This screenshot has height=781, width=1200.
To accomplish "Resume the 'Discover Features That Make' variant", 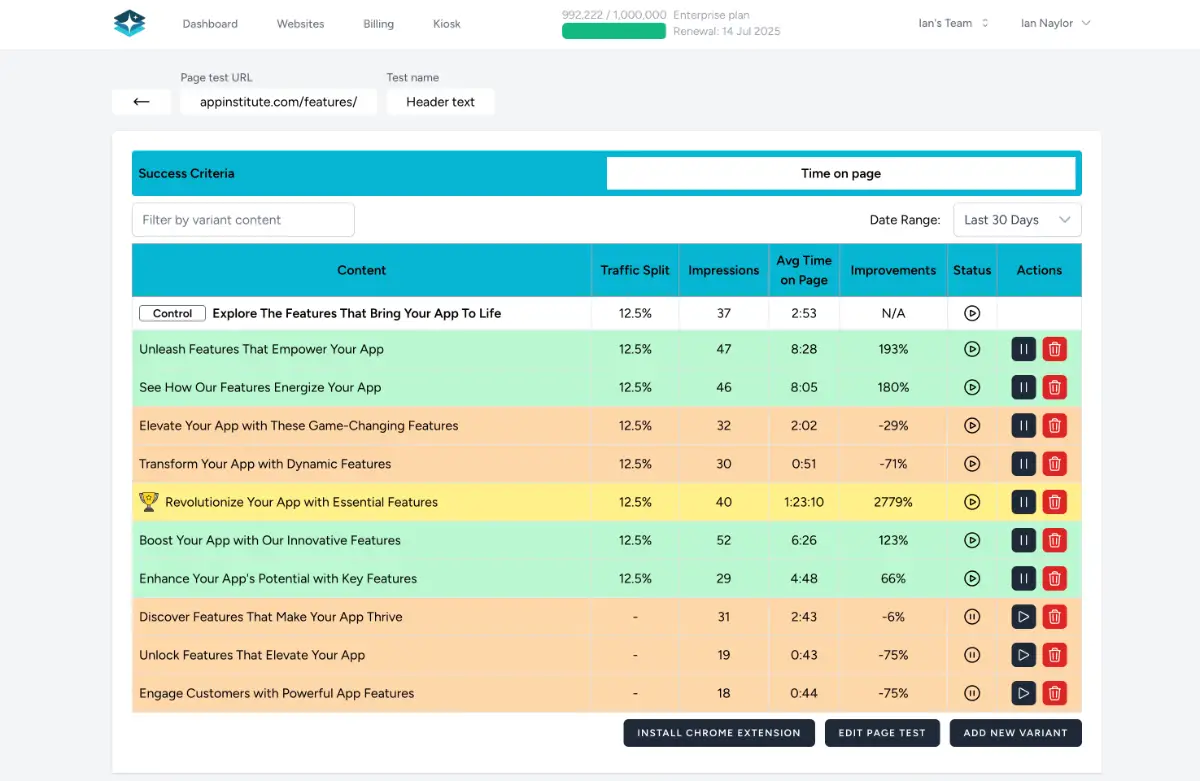I will (x=1023, y=617).
